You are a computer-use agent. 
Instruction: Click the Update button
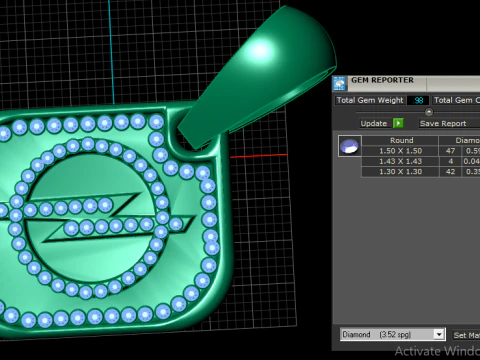pyautogui.click(x=374, y=123)
